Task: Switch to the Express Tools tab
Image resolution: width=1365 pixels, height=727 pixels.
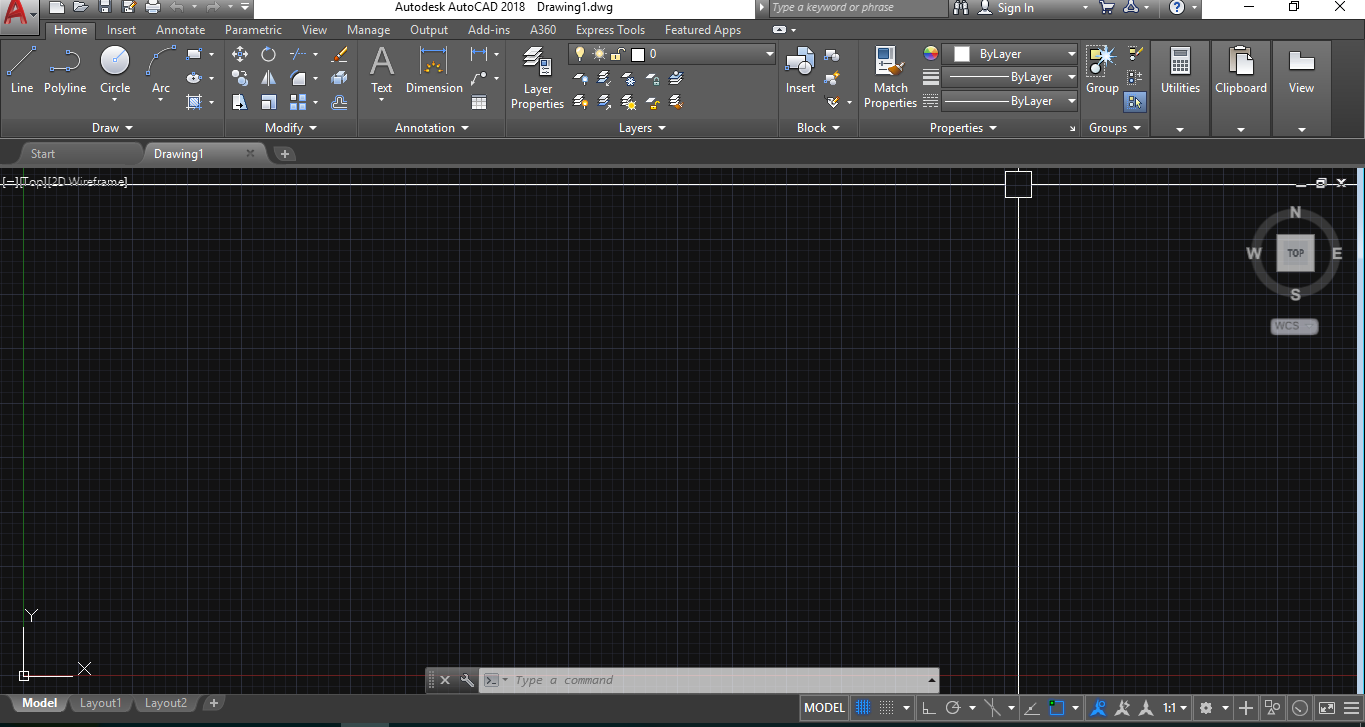Action: [x=610, y=30]
